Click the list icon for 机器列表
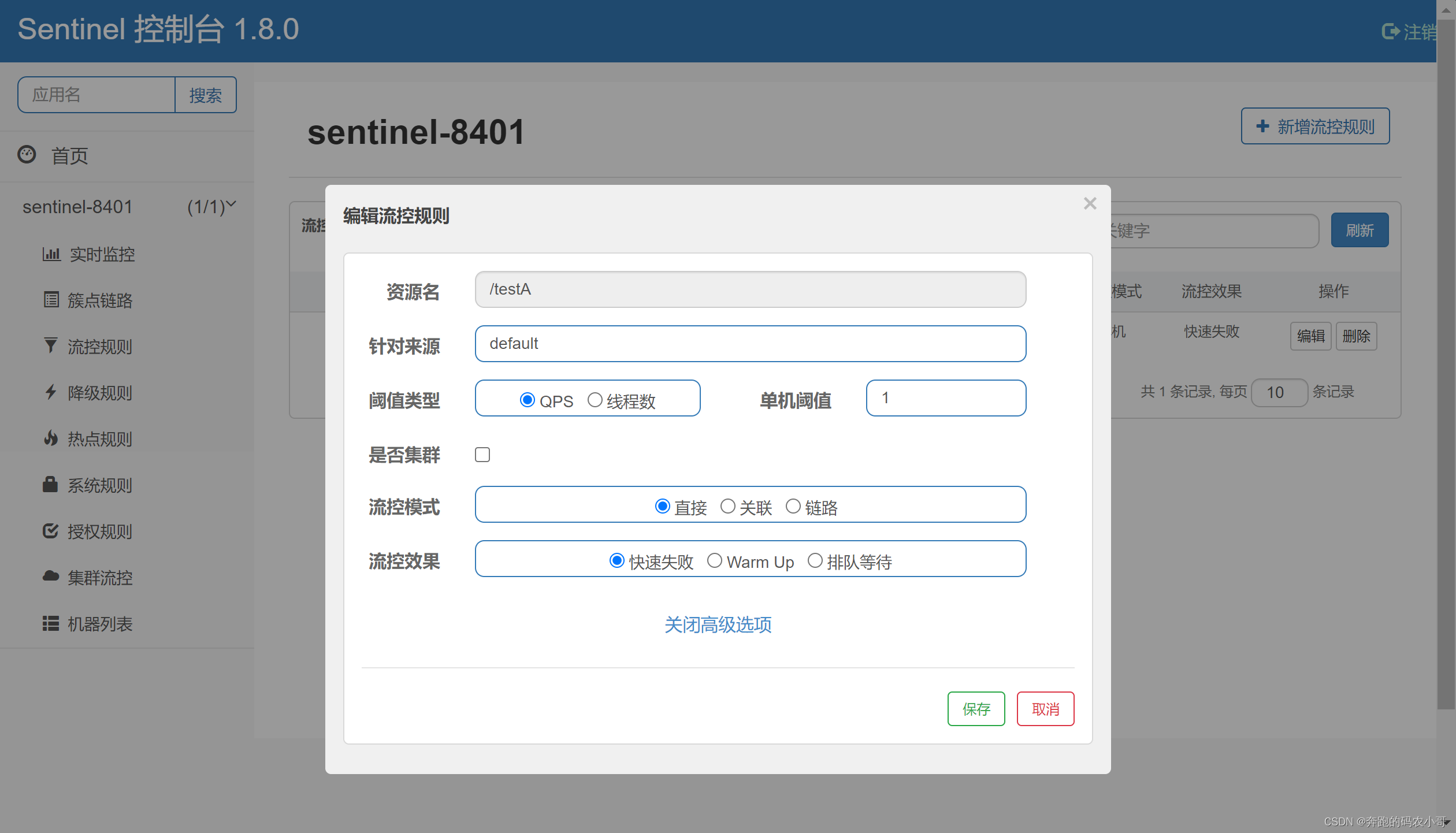Viewport: 1456px width, 833px height. [x=51, y=623]
